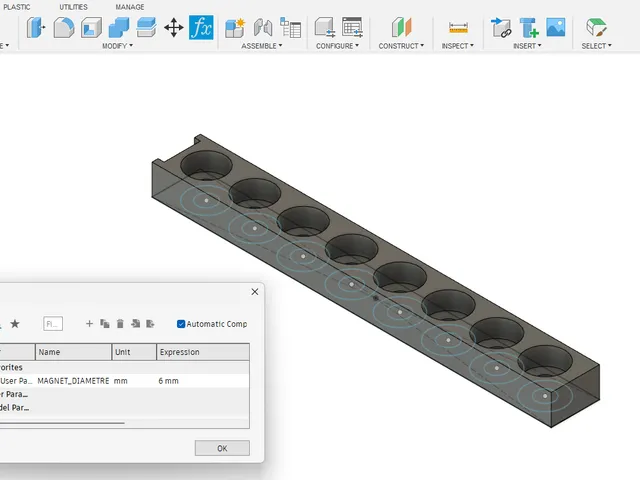Screen dimensions: 640x480
Task: Activate the Move/Copy tool
Action: coord(173,28)
